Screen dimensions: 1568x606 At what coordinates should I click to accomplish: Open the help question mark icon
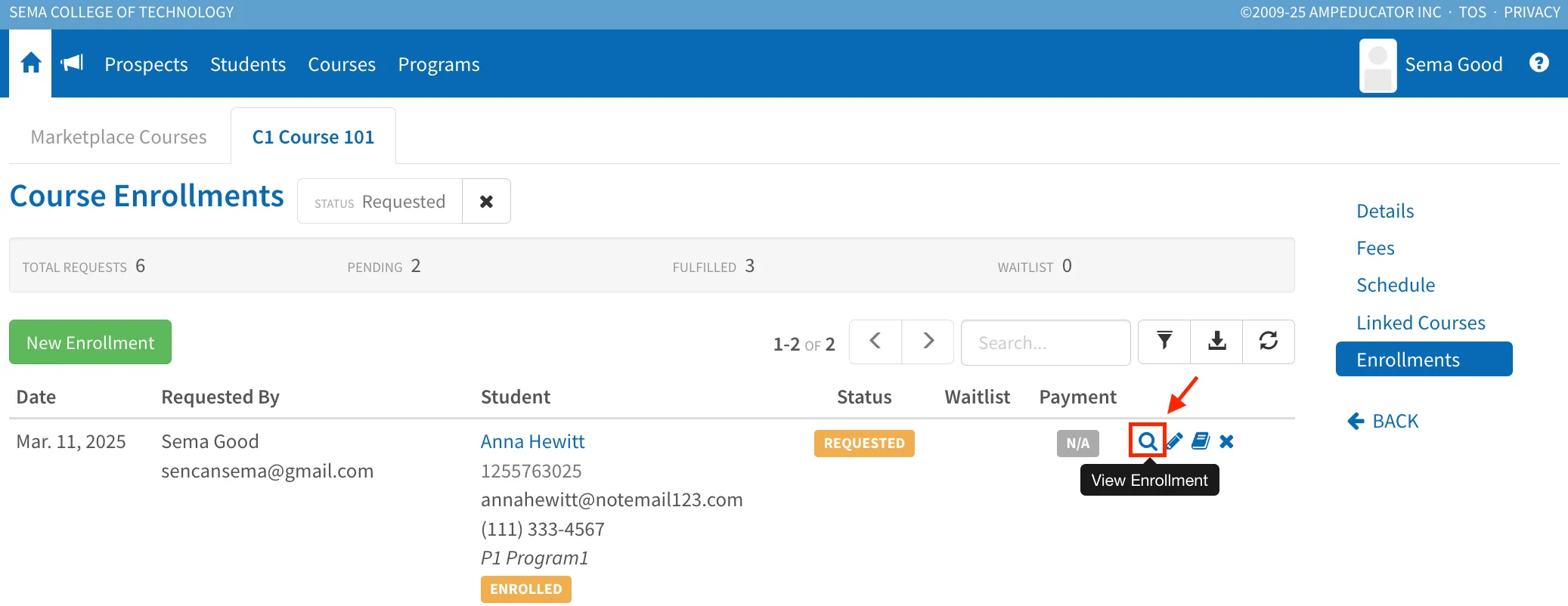click(x=1539, y=63)
